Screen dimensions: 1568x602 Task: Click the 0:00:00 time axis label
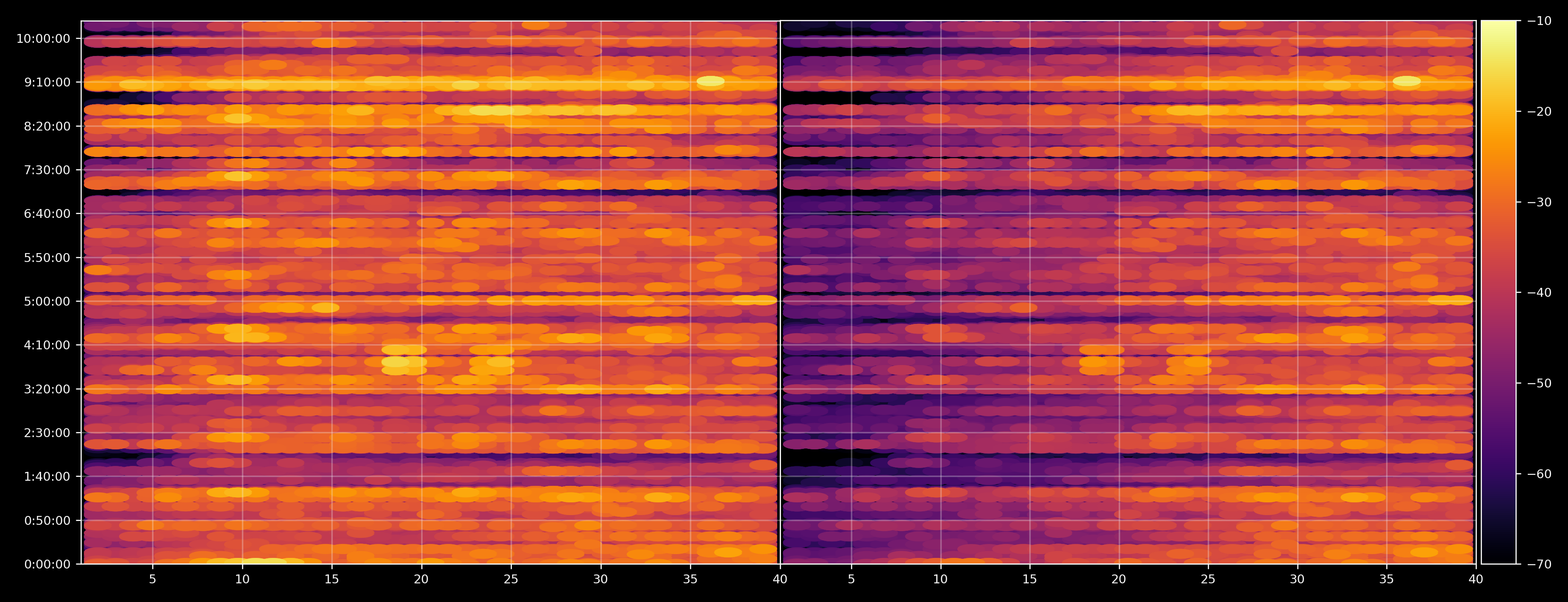click(47, 564)
